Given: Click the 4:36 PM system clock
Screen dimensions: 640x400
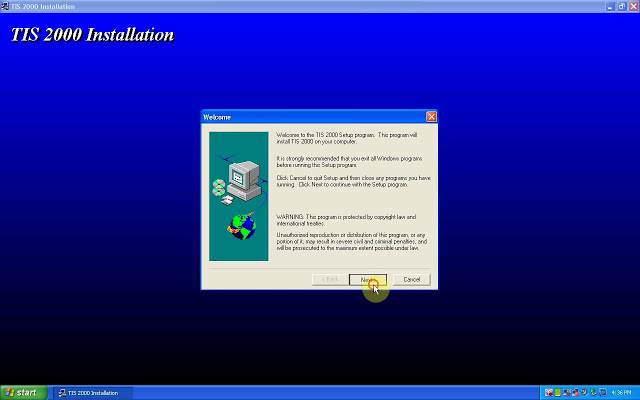Looking at the screenshot, I should pyautogui.click(x=621, y=392).
